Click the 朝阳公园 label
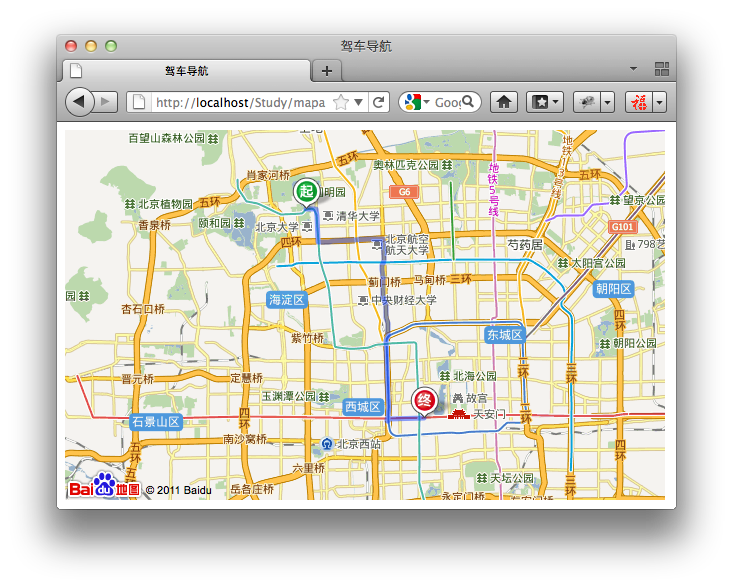The image size is (733, 588). point(635,343)
